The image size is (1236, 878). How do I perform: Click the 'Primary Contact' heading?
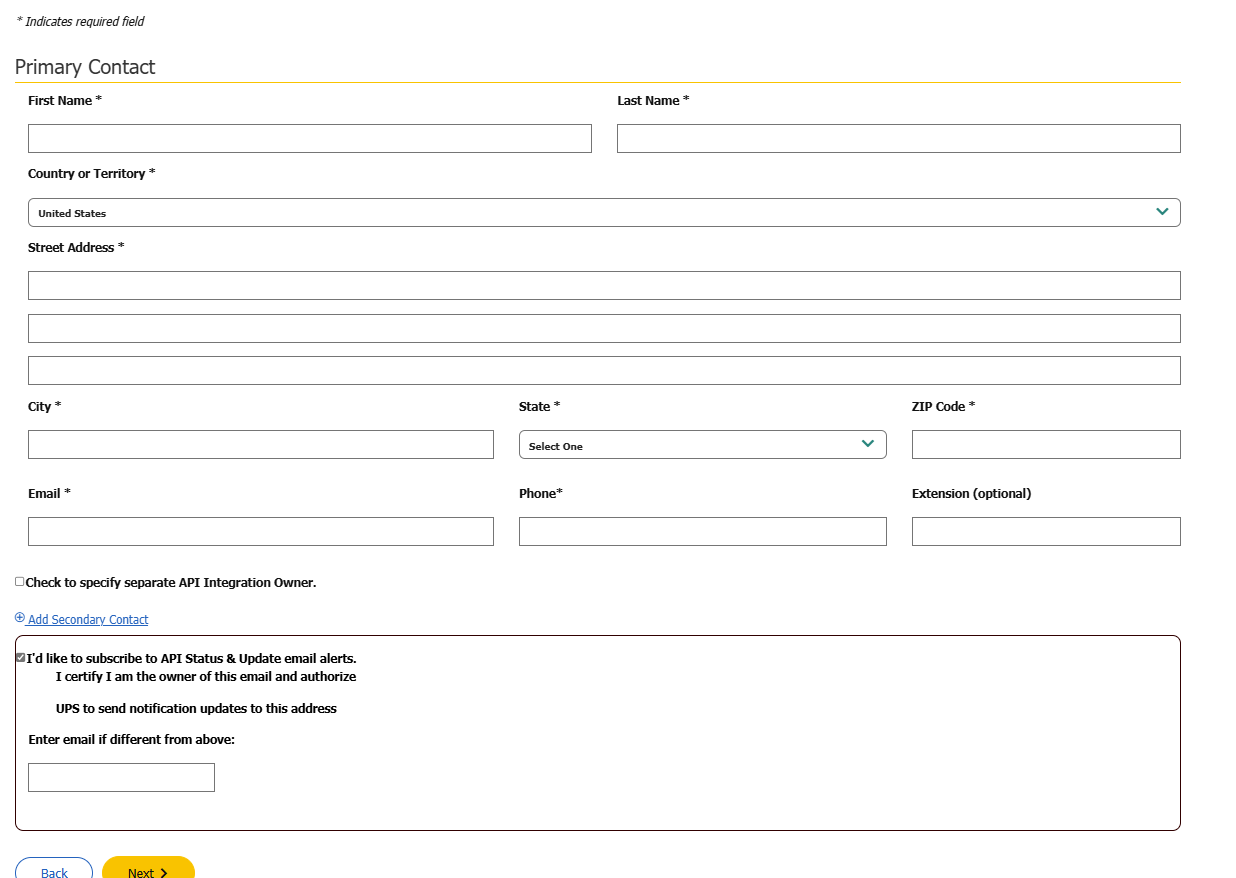pyautogui.click(x=85, y=67)
